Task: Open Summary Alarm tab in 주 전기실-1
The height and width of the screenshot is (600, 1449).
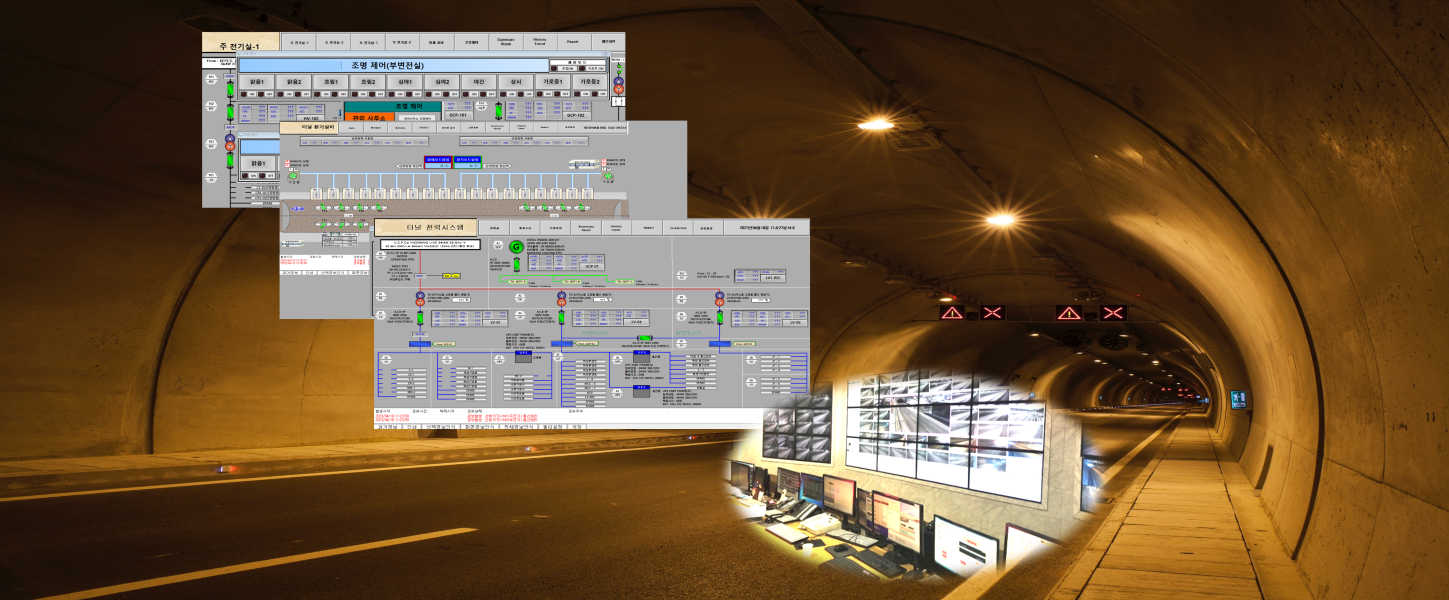Action: [x=506, y=43]
